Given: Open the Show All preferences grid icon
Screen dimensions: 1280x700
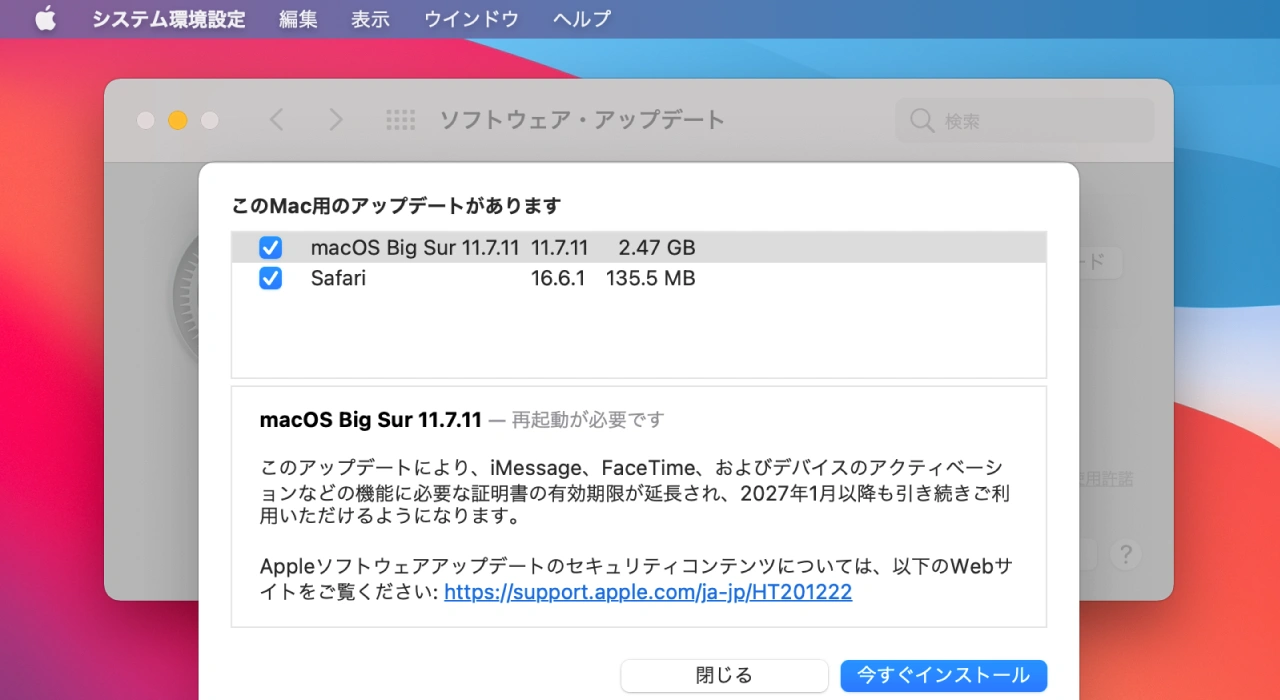Looking at the screenshot, I should [x=400, y=119].
